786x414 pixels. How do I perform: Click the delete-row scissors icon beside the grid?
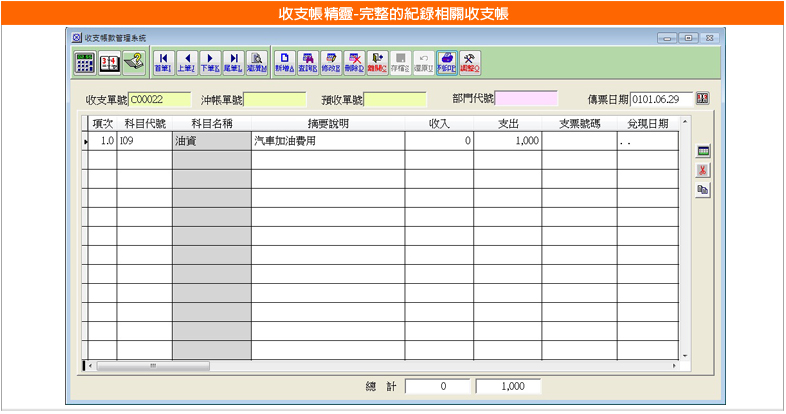pos(703,169)
